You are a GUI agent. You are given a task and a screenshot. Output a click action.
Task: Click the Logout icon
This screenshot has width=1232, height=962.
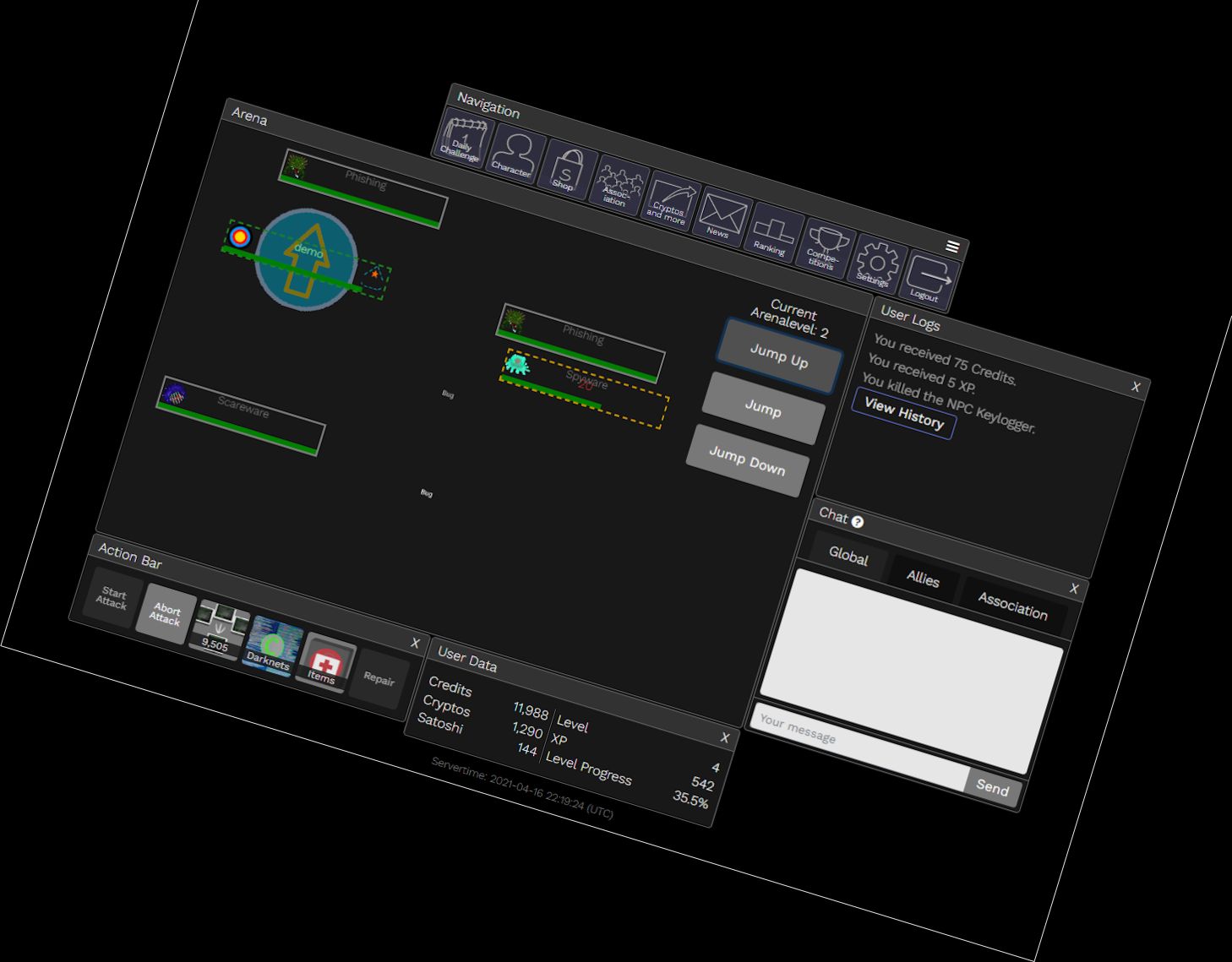pos(929,279)
